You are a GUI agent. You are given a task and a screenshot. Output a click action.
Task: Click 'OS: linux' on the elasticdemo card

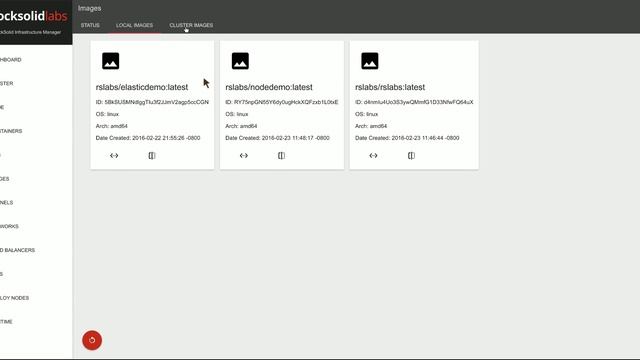pyautogui.click(x=107, y=114)
